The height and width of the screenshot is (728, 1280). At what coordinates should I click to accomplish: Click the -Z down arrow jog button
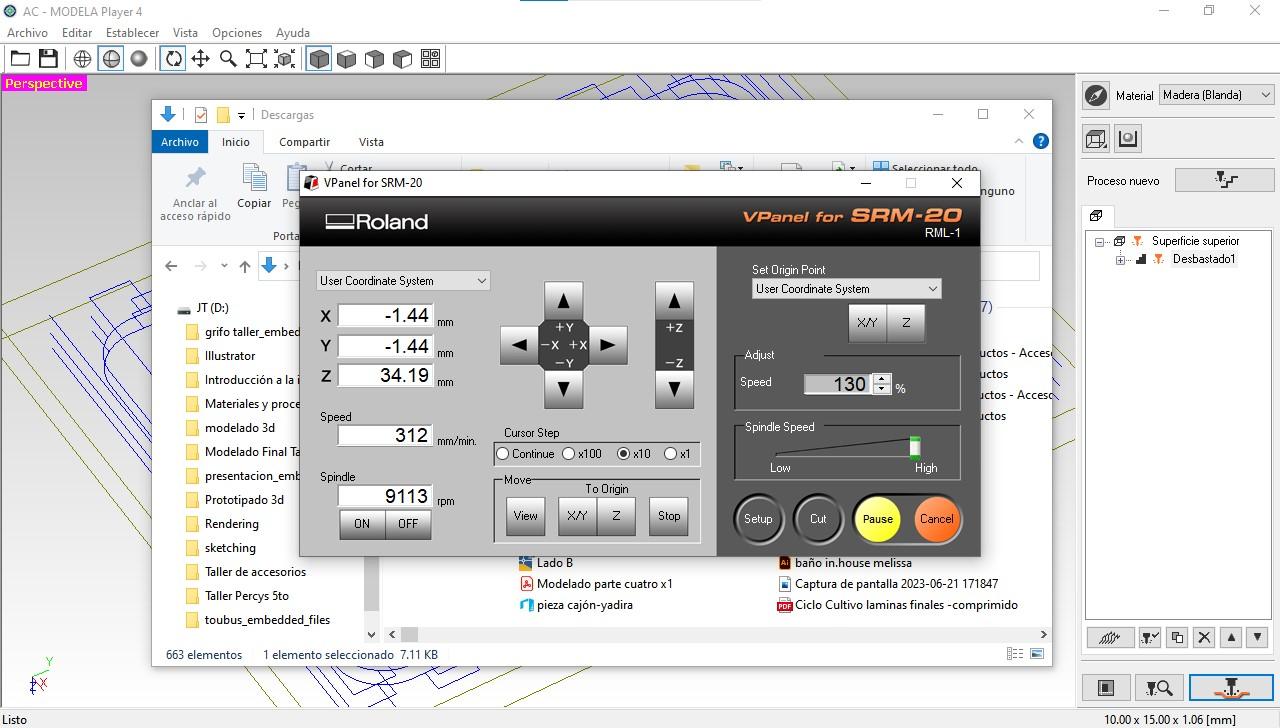tap(674, 389)
